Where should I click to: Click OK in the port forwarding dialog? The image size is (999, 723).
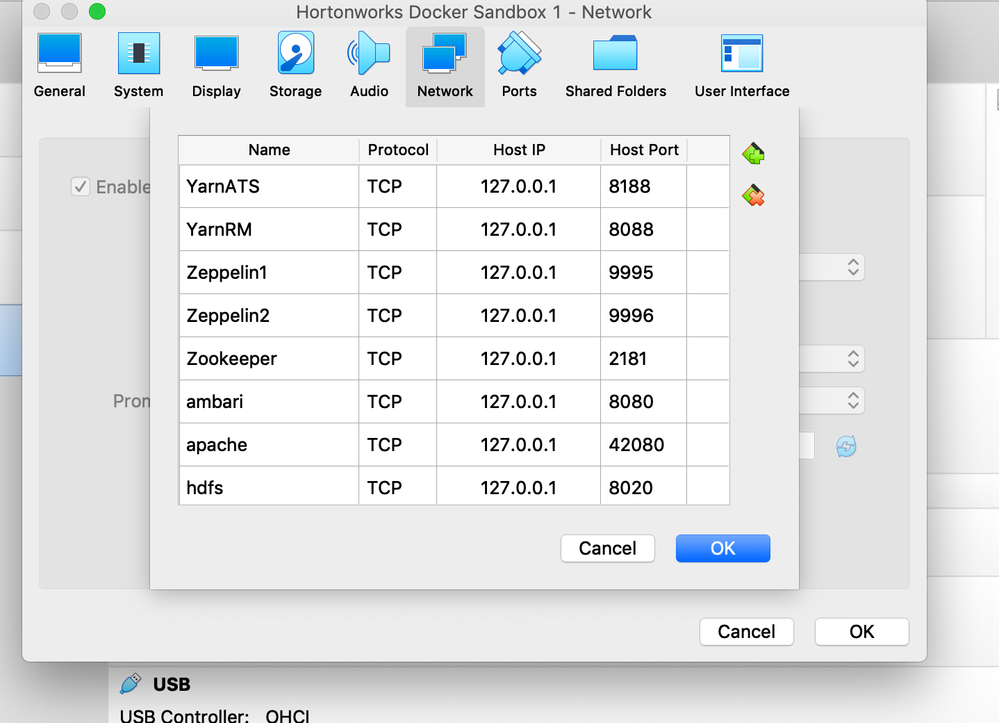722,548
